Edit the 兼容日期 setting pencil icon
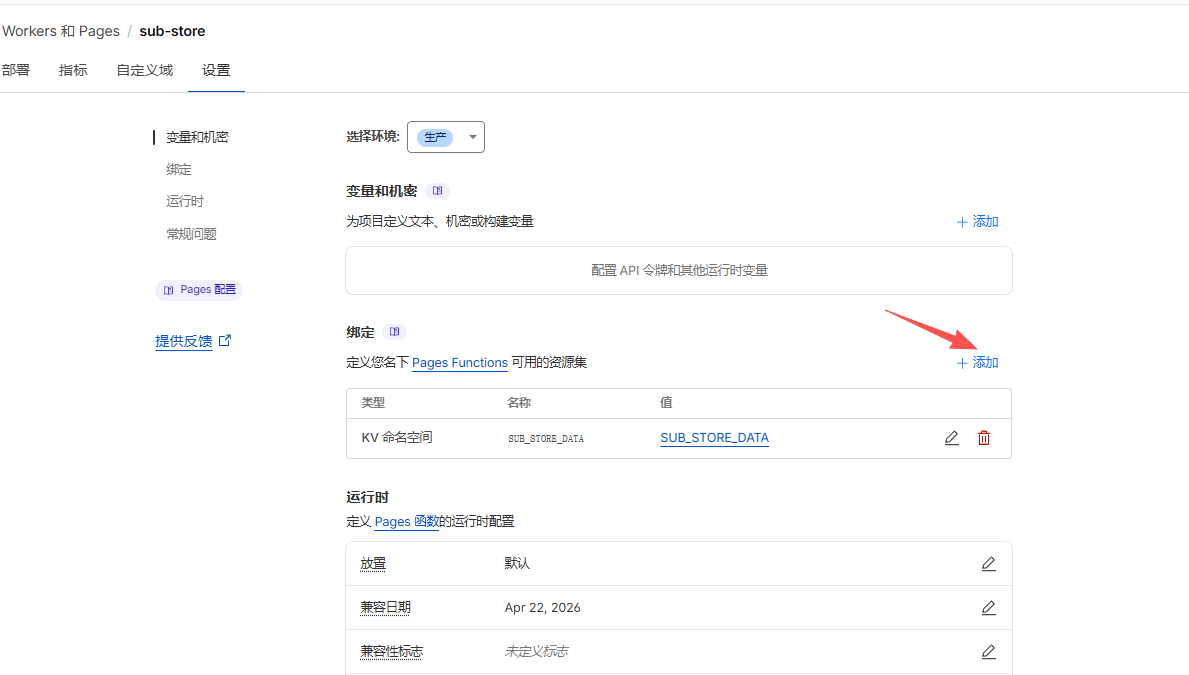The height and width of the screenshot is (675, 1189). tap(989, 608)
